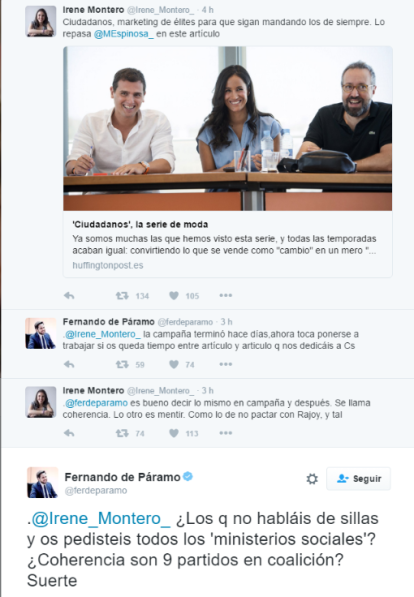
Task: Reply to Irene Montero's Ciudadanos article tweet
Action: [69, 295]
